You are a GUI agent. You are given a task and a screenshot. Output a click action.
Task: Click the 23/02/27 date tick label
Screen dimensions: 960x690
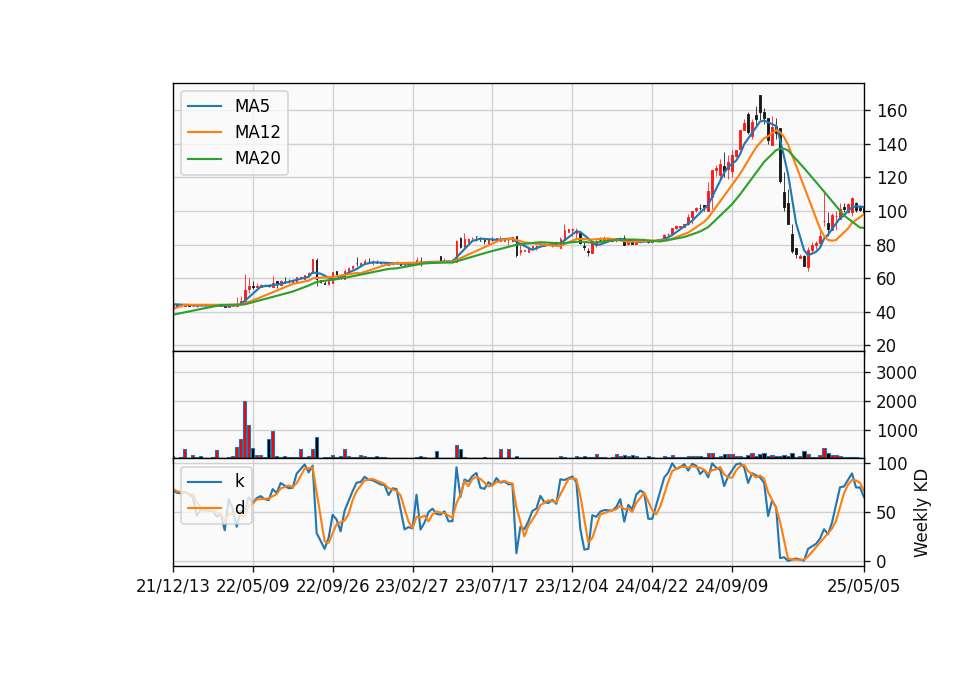(x=411, y=587)
